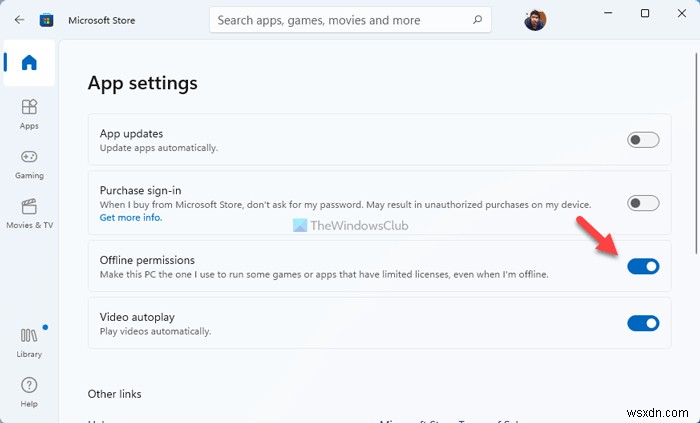Screen dimensions: 700x423
Task: Close the Microsoft Store window
Action: tap(682, 13)
